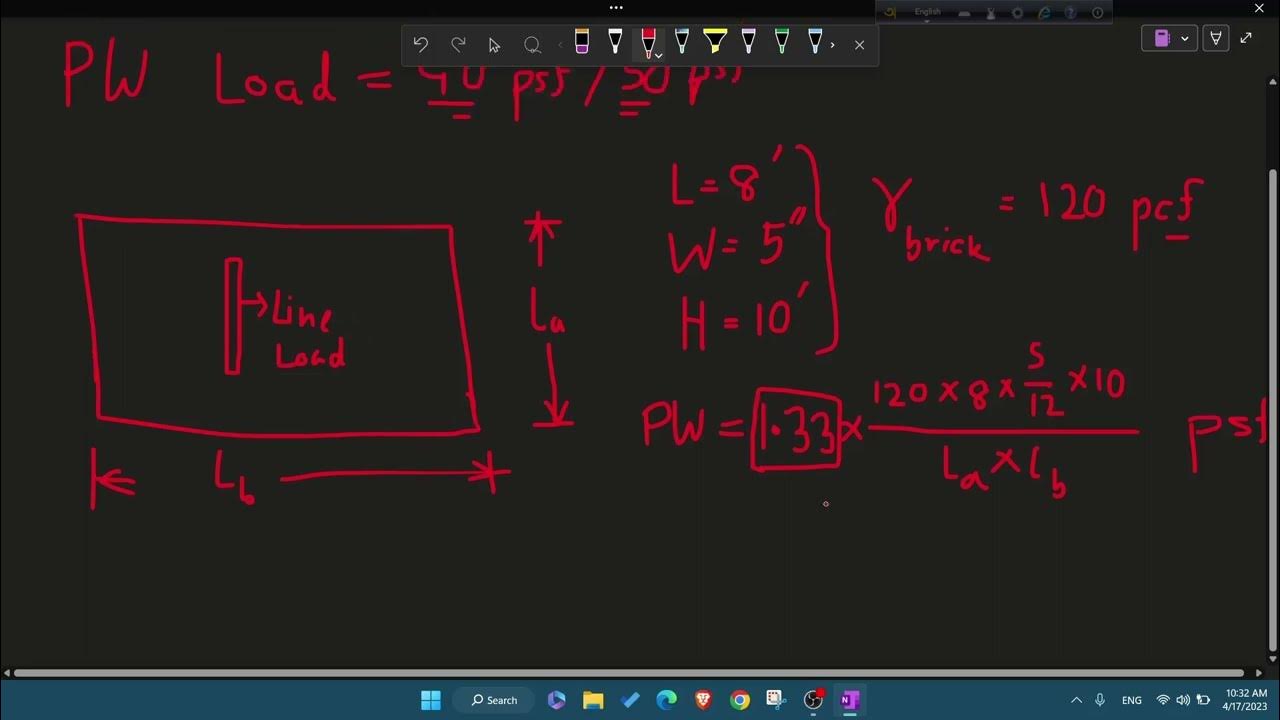This screenshot has width=1280, height=720.
Task: Open the Windows Start menu
Action: pos(431,700)
